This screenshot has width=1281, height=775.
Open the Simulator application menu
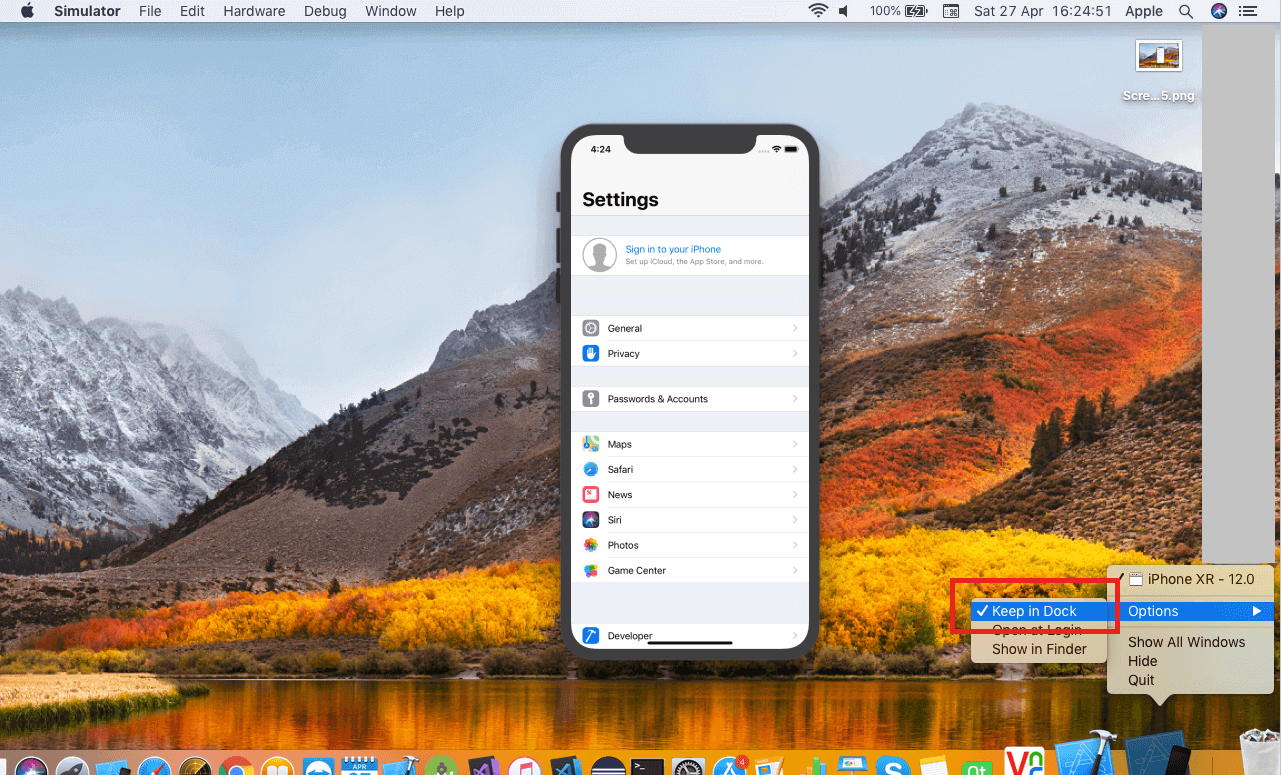[87, 11]
